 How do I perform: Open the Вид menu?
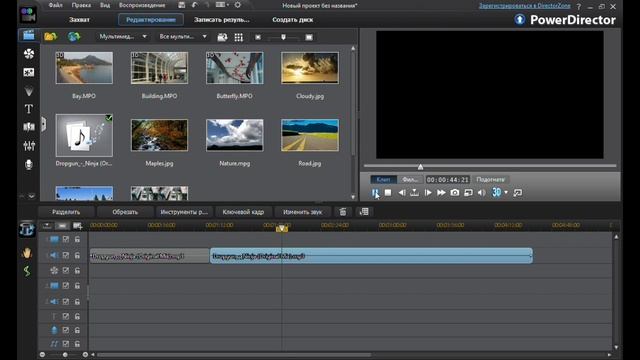pos(105,5)
